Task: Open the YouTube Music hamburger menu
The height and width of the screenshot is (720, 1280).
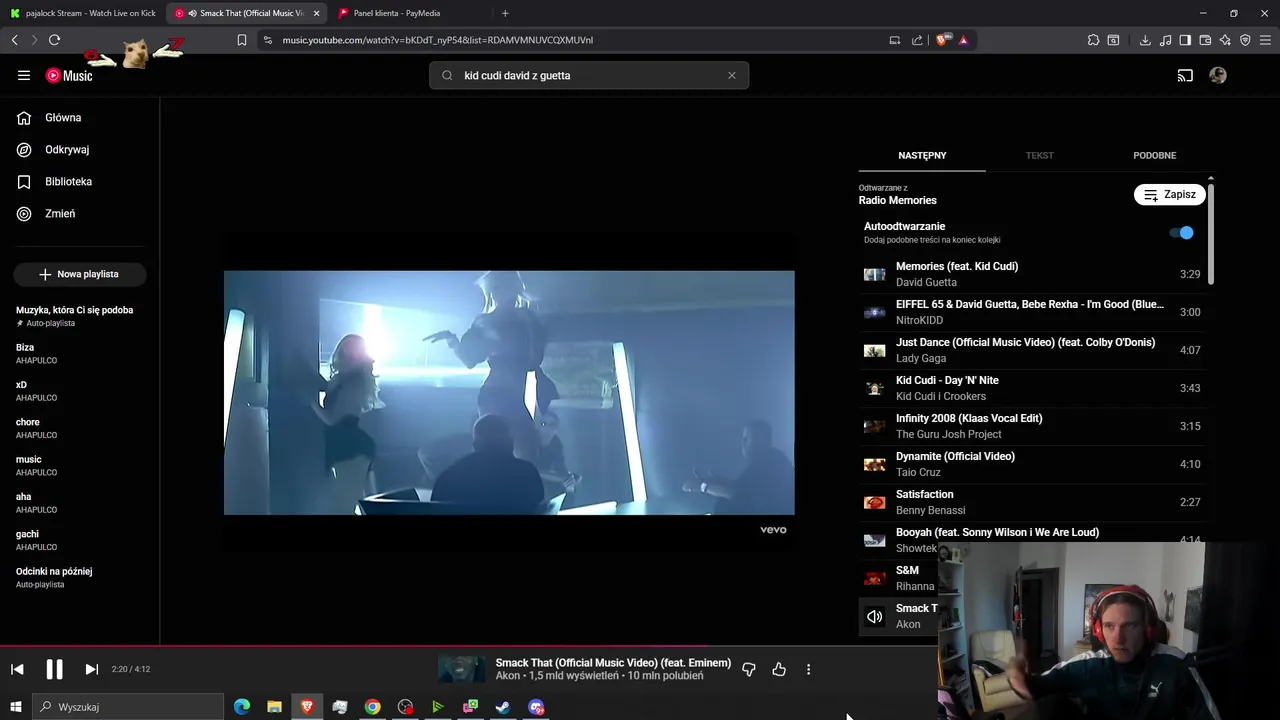Action: [x=24, y=75]
